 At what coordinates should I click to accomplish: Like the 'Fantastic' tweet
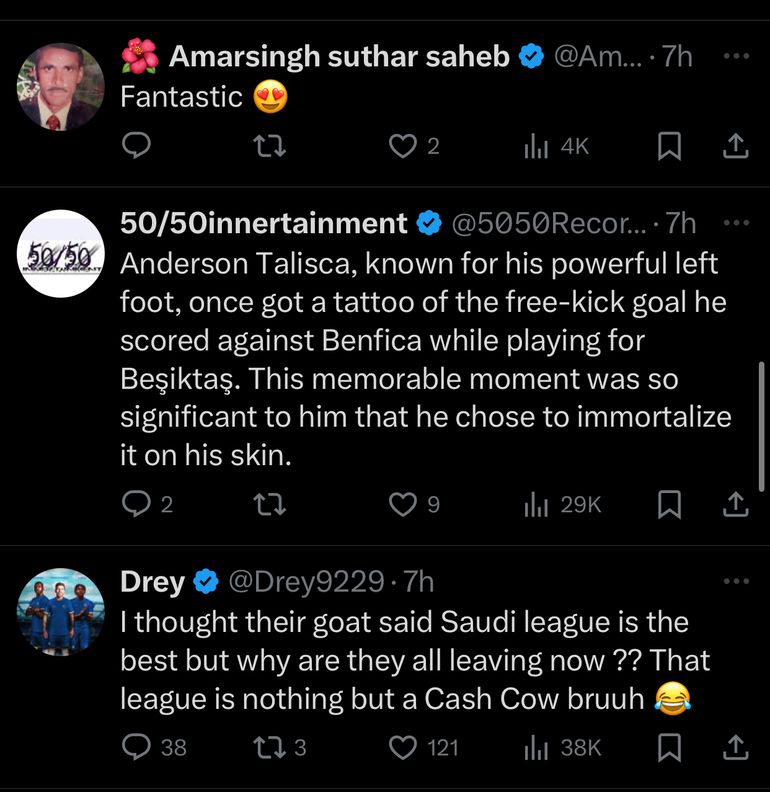pos(402,147)
